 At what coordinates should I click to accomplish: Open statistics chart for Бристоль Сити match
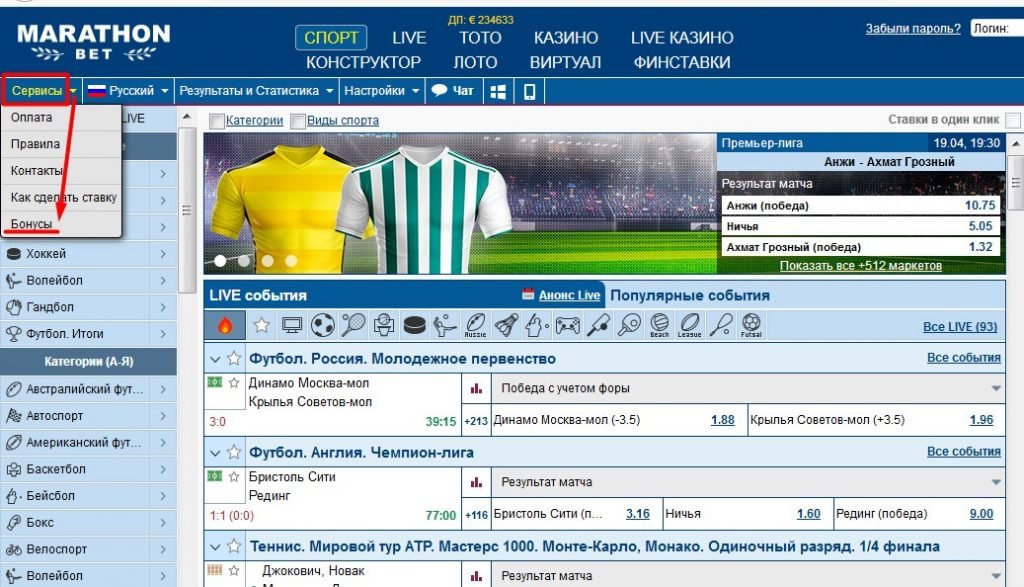476,483
